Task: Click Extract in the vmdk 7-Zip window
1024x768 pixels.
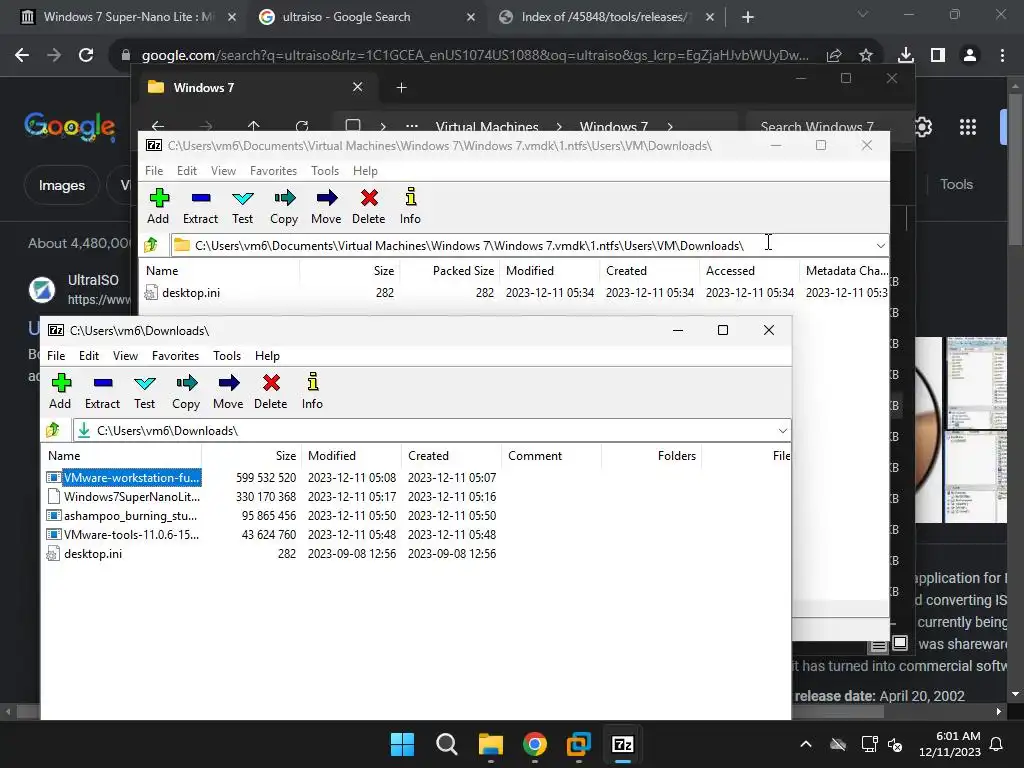Action: tap(200, 206)
